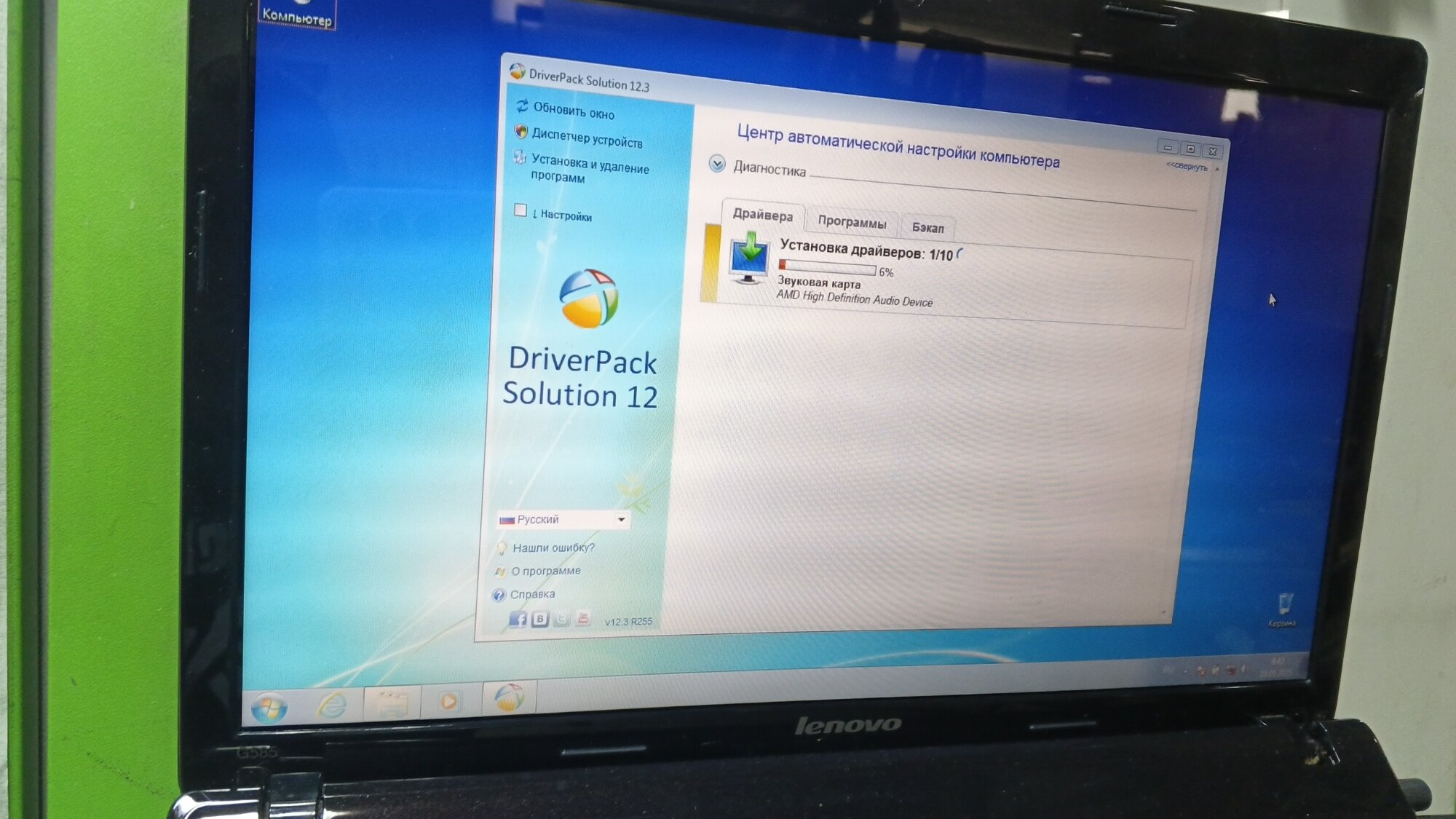The width and height of the screenshot is (1456, 819).
Task: Toggle the Настройки checkbox
Action: [520, 210]
